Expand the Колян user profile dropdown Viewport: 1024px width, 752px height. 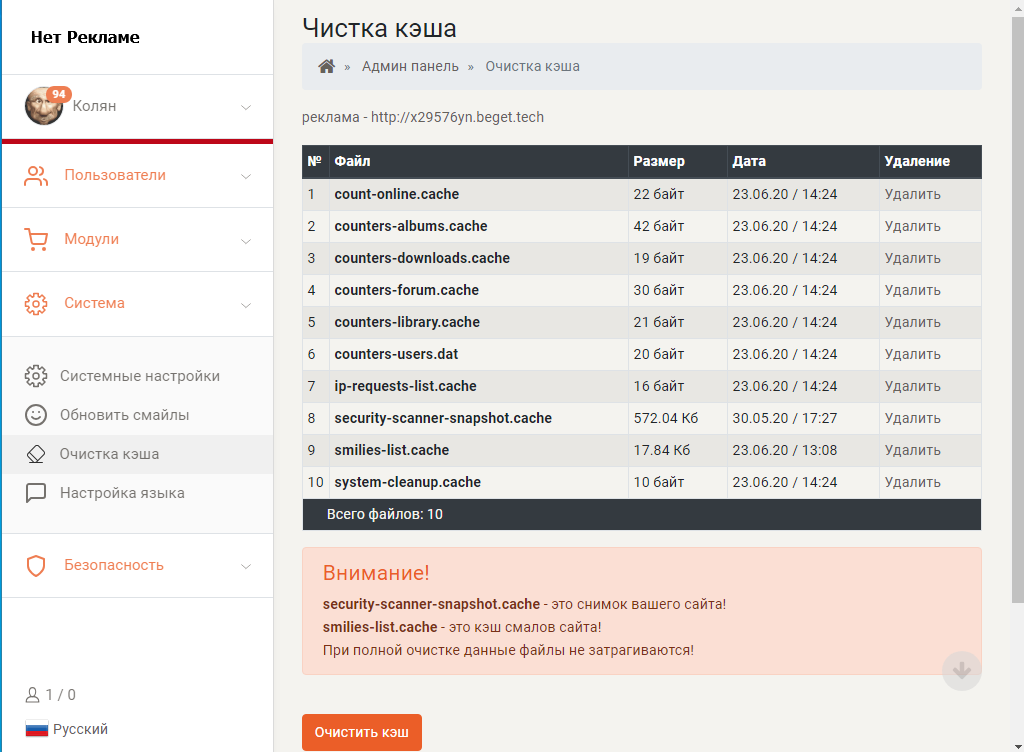[x=246, y=107]
